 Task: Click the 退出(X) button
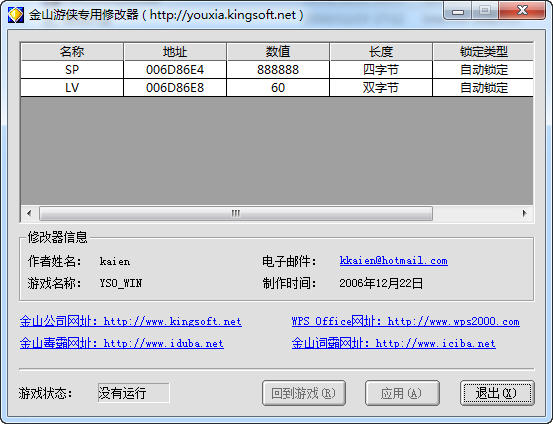tap(497, 393)
